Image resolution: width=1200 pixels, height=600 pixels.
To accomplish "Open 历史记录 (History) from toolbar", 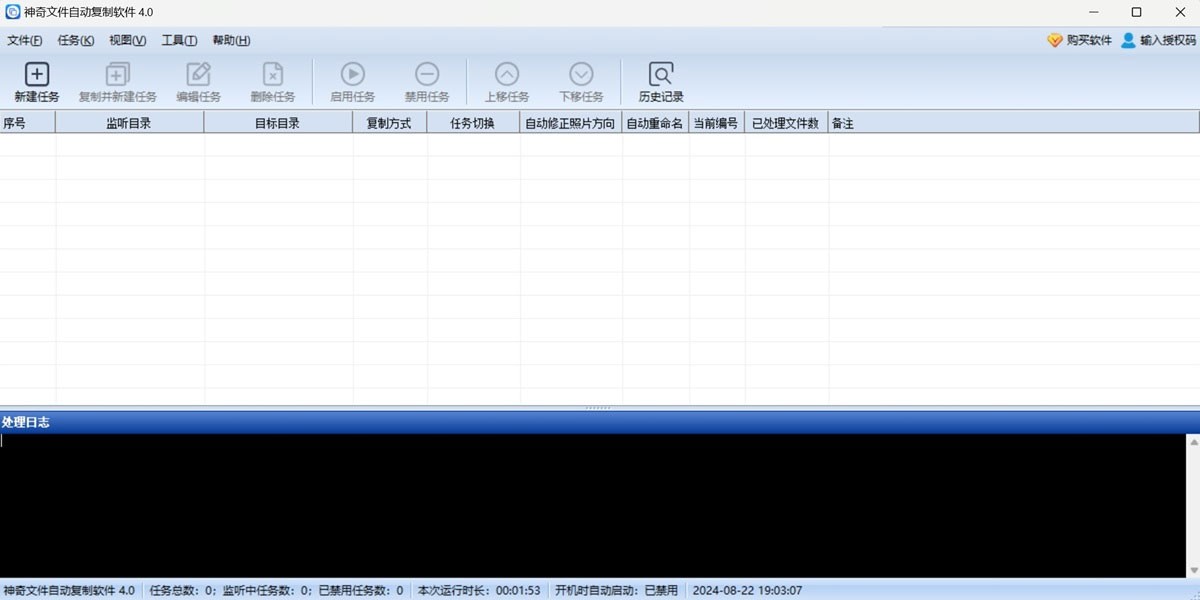I will point(661,75).
